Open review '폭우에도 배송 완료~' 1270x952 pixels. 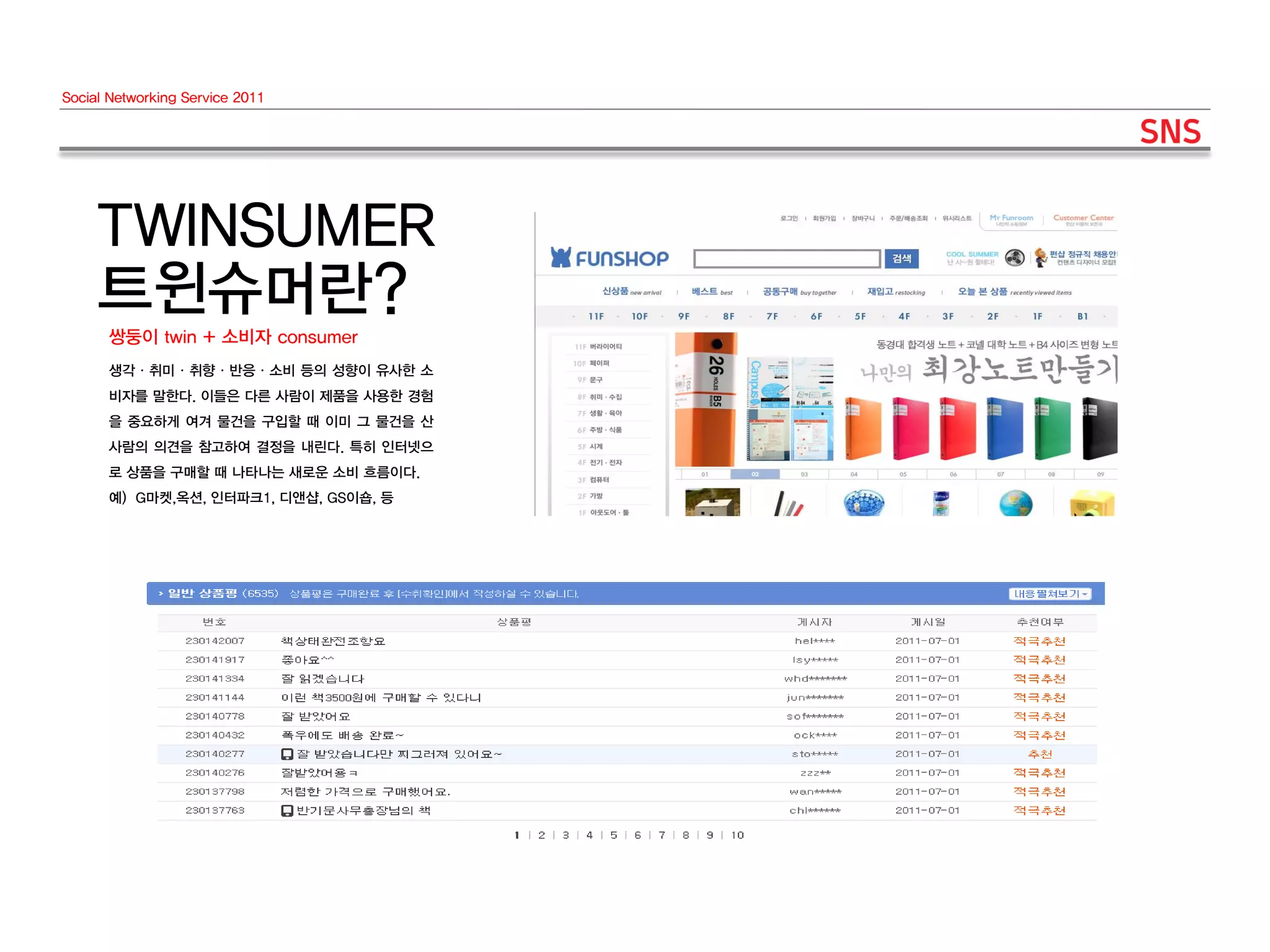click(x=342, y=736)
